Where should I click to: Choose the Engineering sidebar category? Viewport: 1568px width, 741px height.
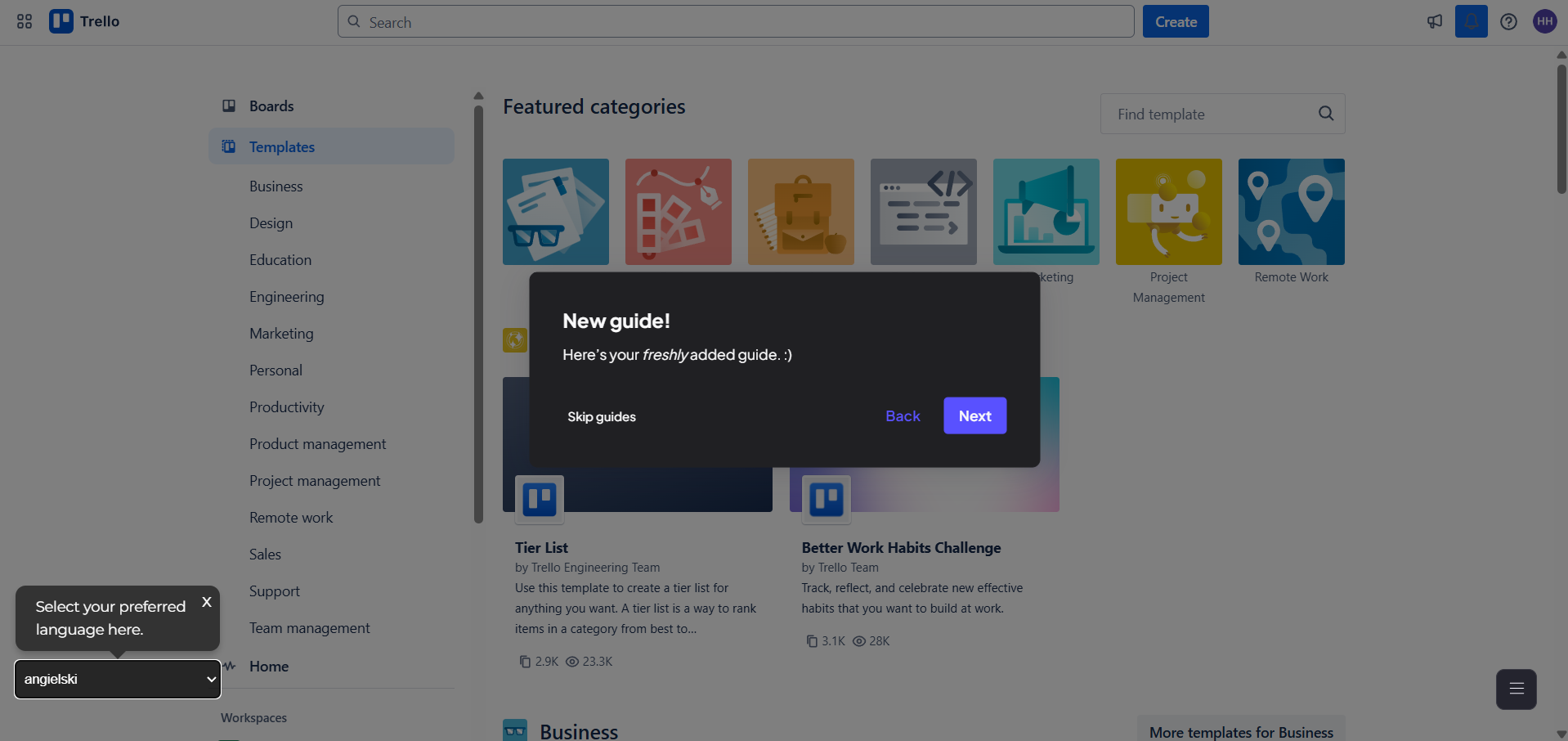tap(287, 297)
